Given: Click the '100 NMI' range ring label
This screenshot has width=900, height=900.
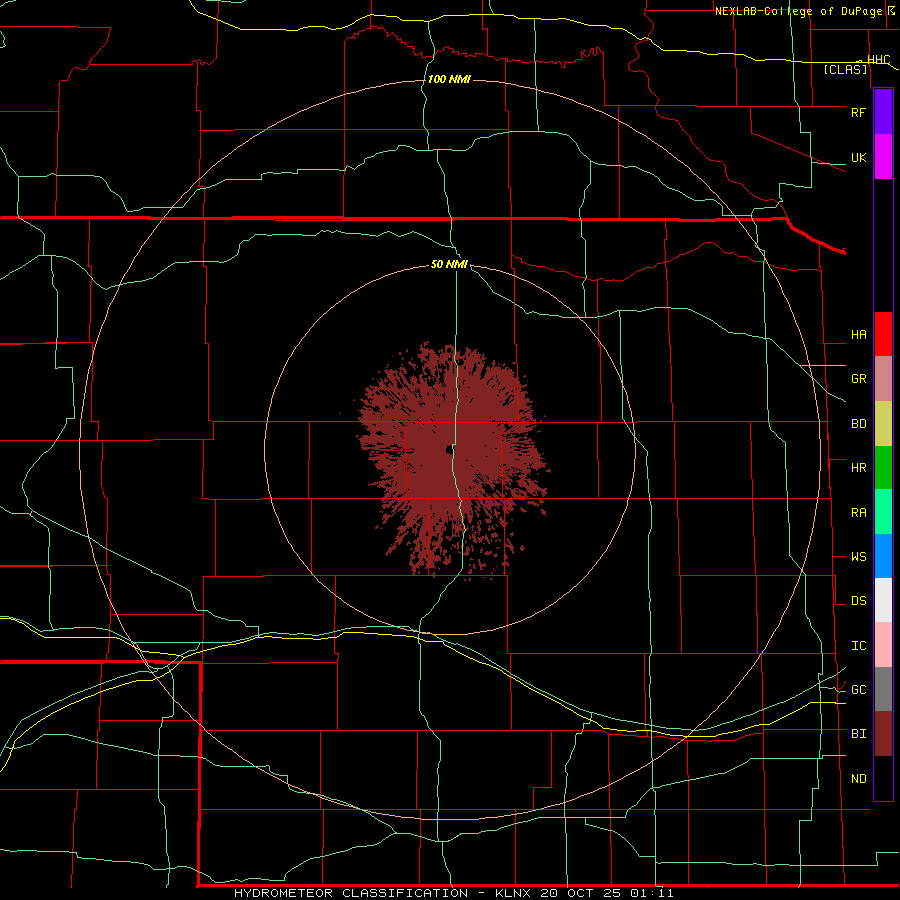Looking at the screenshot, I should click(449, 79).
